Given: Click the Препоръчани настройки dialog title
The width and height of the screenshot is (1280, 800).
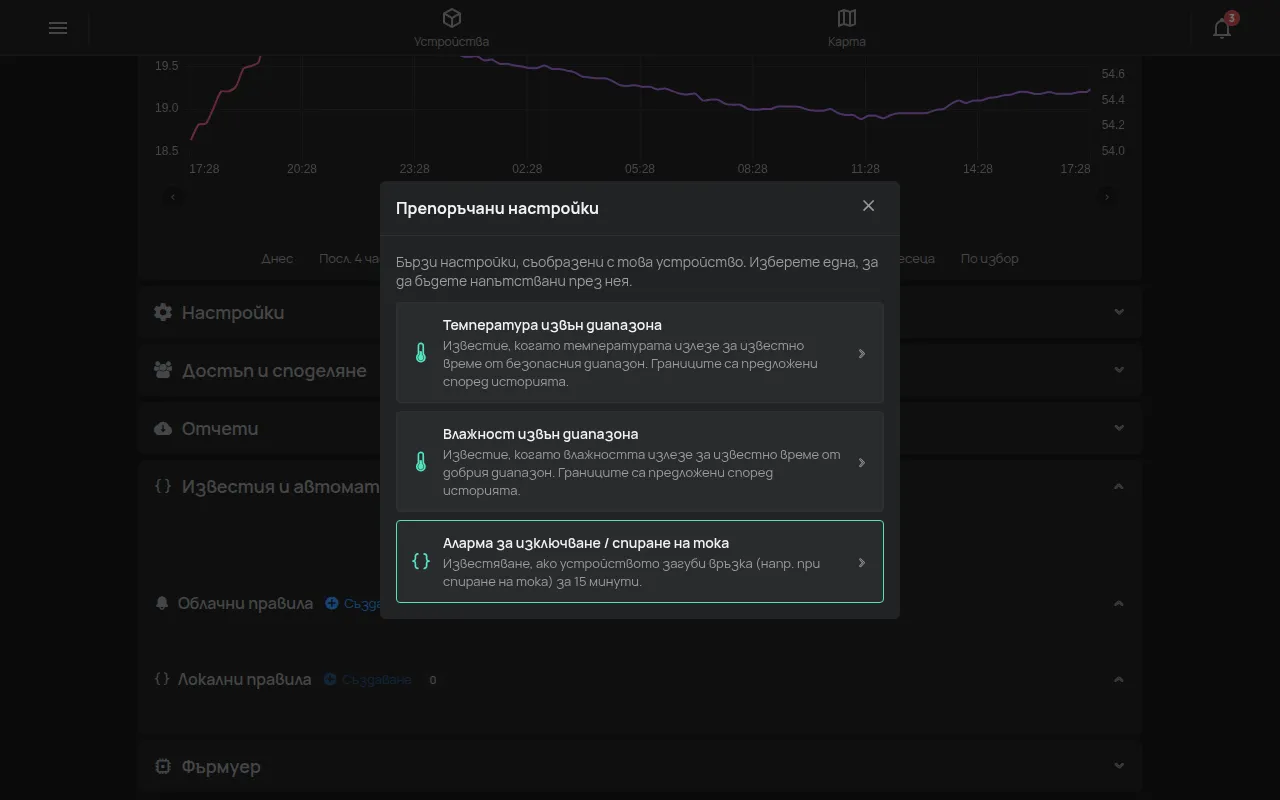Looking at the screenshot, I should (x=497, y=208).
